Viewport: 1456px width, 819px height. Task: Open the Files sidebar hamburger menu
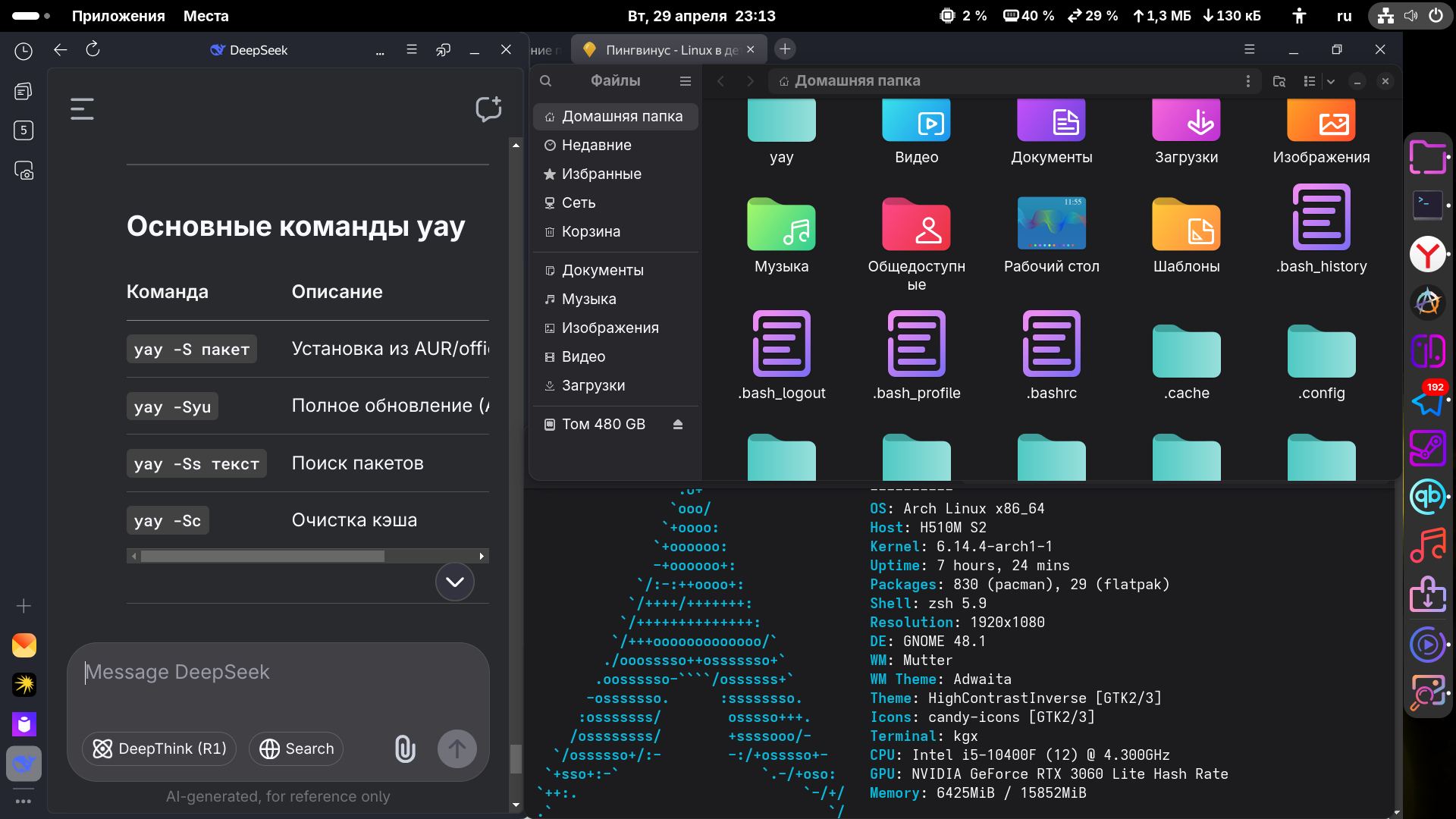pos(686,81)
